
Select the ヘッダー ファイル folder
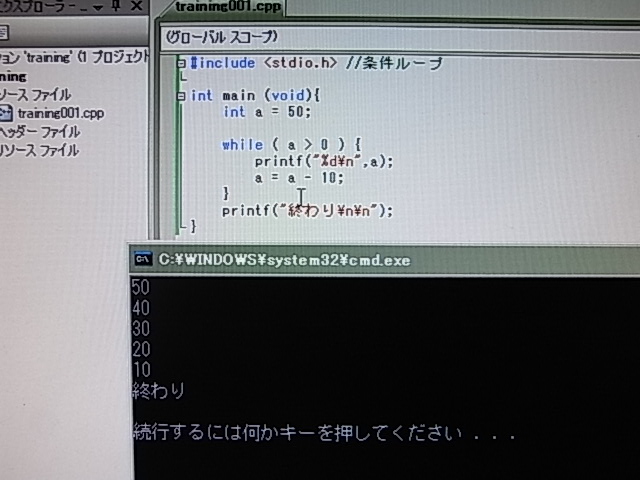pos(40,132)
